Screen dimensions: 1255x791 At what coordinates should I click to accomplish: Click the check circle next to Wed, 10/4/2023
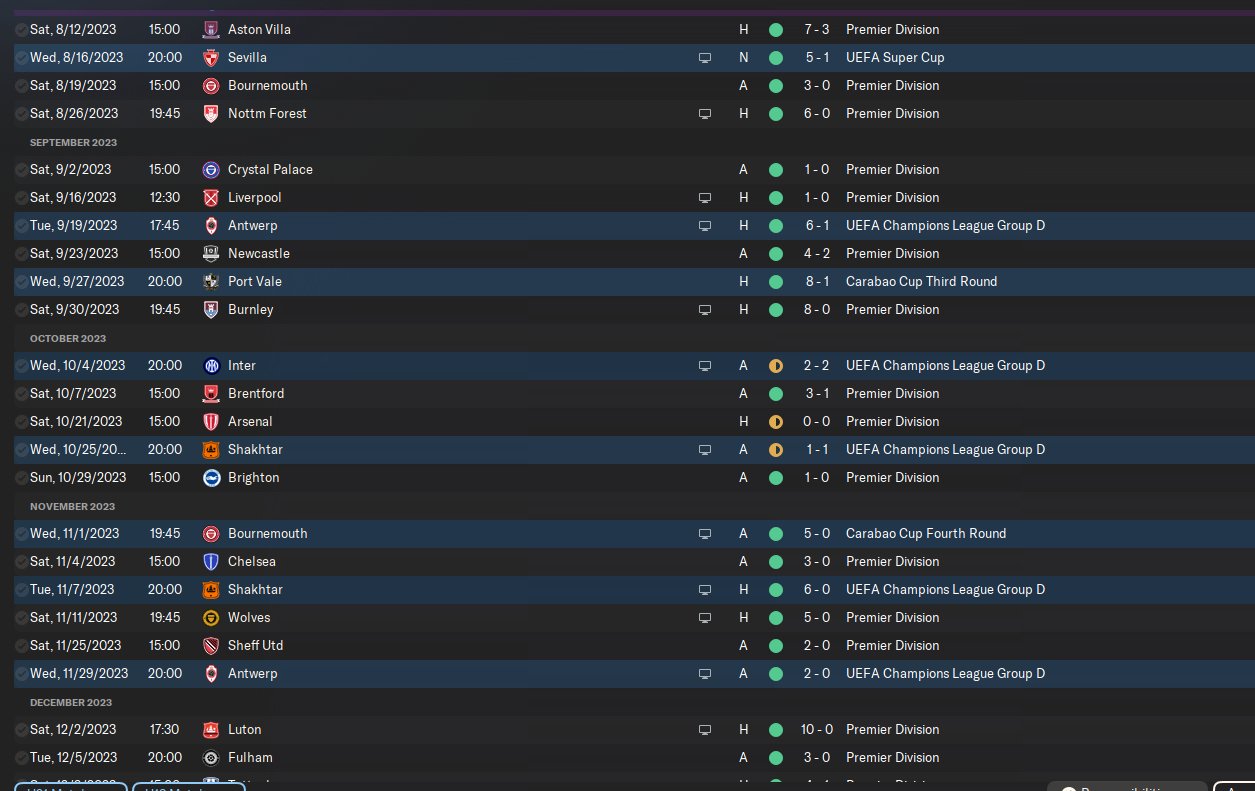pos(22,366)
